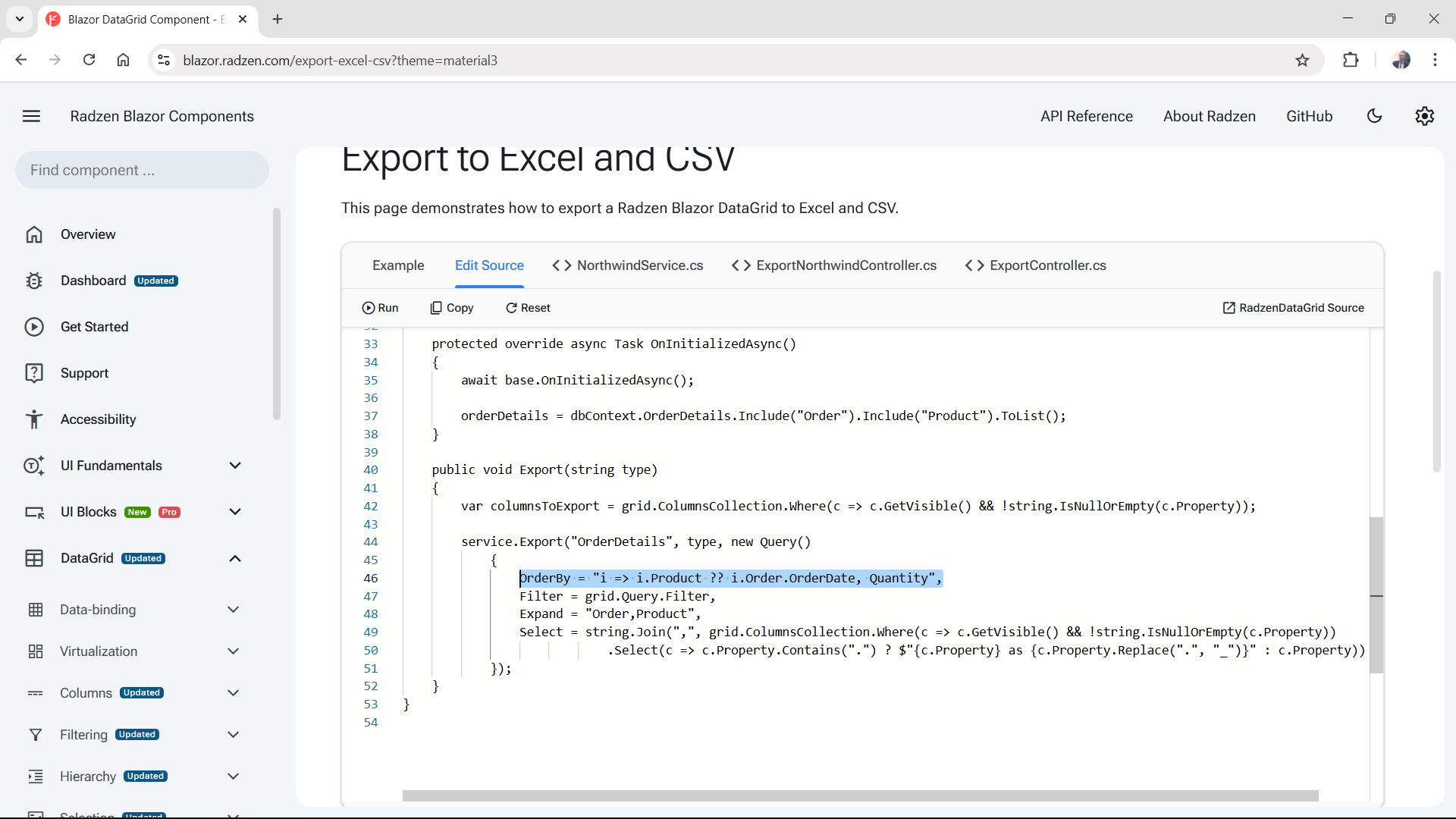Open the Accessibility sidebar item
Screen dimensions: 1456x819
(98, 419)
